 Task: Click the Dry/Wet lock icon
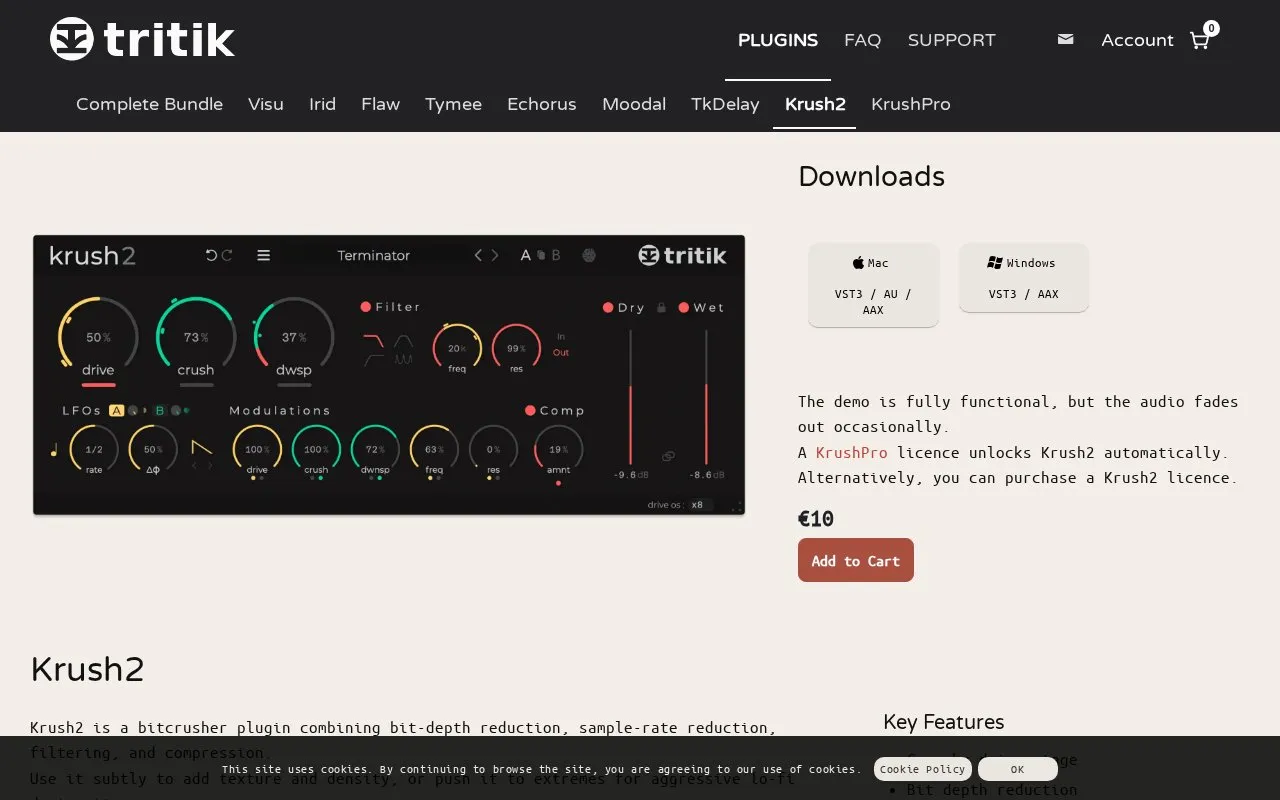[x=661, y=308]
